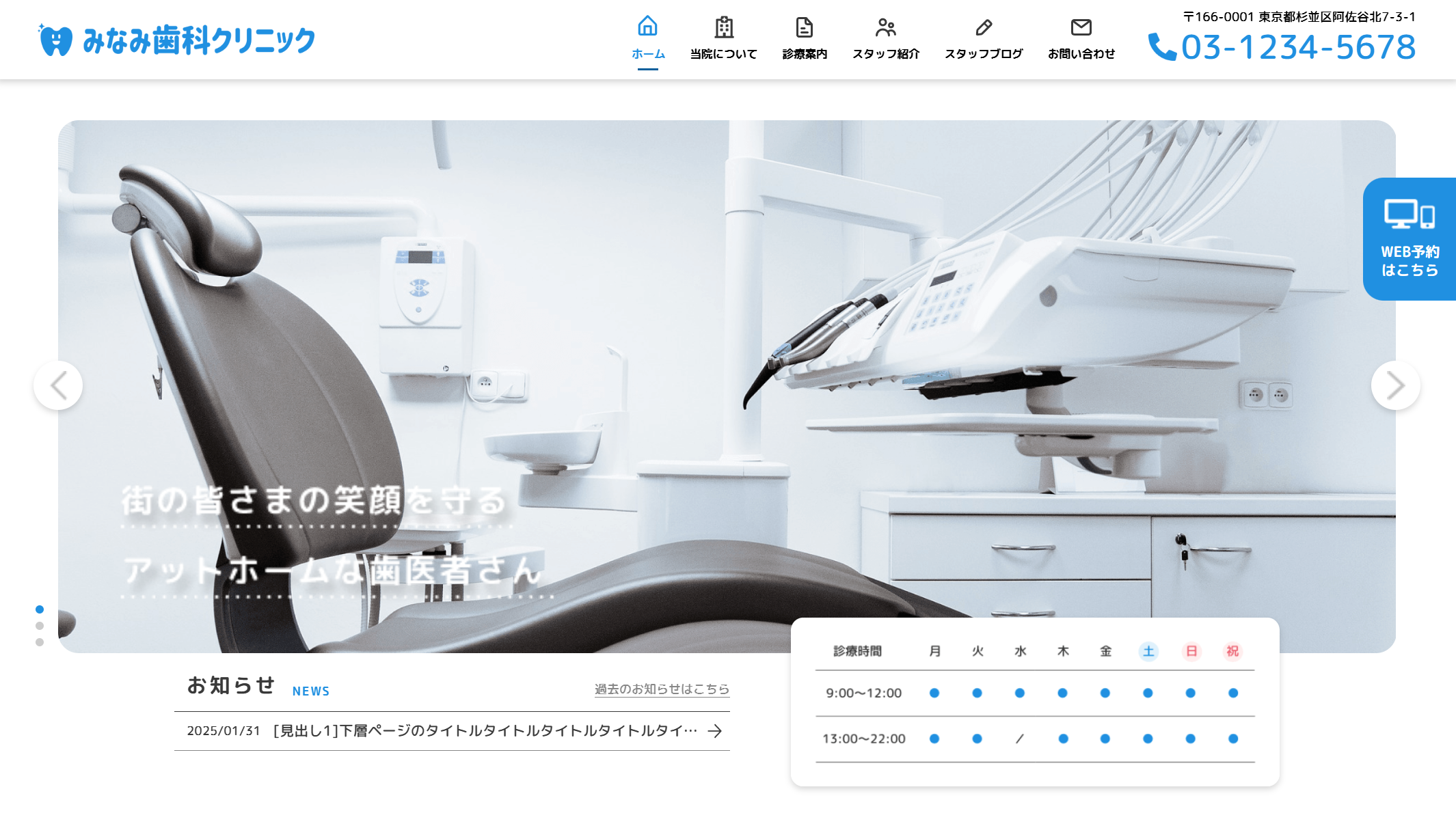Click the home house icon
Image resolution: width=1456 pixels, height=826 pixels.
(x=647, y=27)
